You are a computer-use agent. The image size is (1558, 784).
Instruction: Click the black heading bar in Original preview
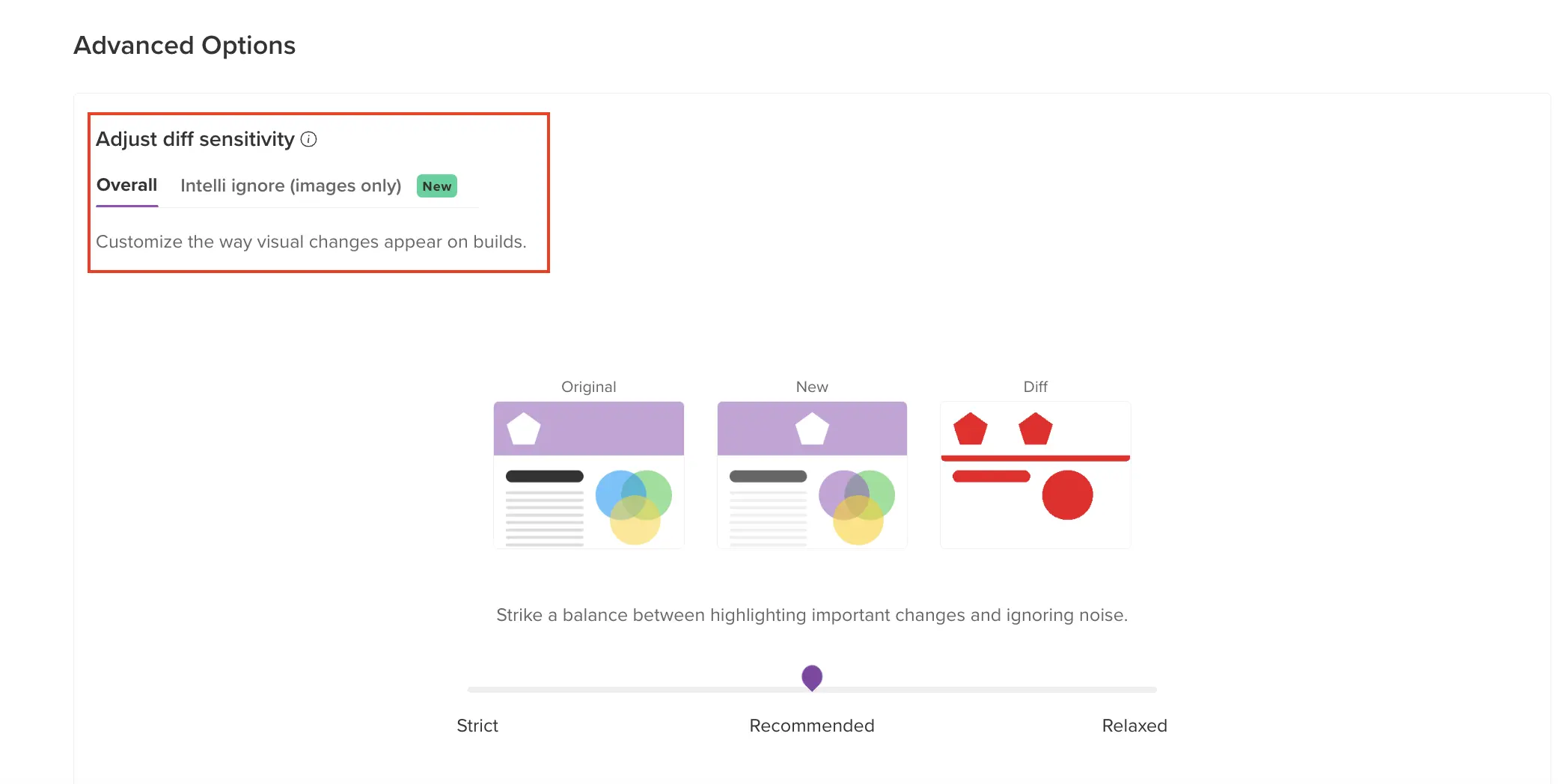544,477
